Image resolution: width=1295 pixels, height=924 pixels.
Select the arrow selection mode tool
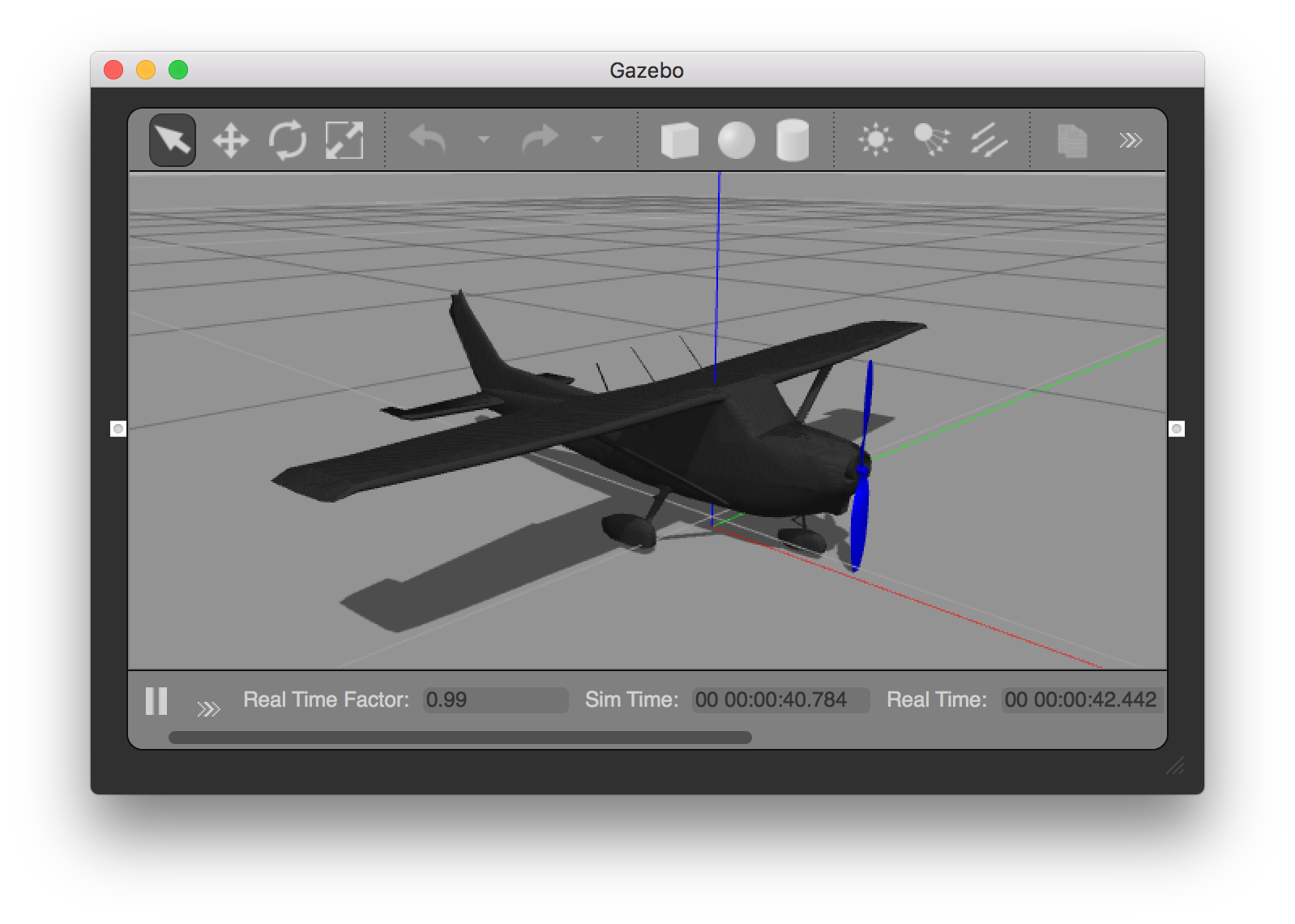[x=173, y=140]
